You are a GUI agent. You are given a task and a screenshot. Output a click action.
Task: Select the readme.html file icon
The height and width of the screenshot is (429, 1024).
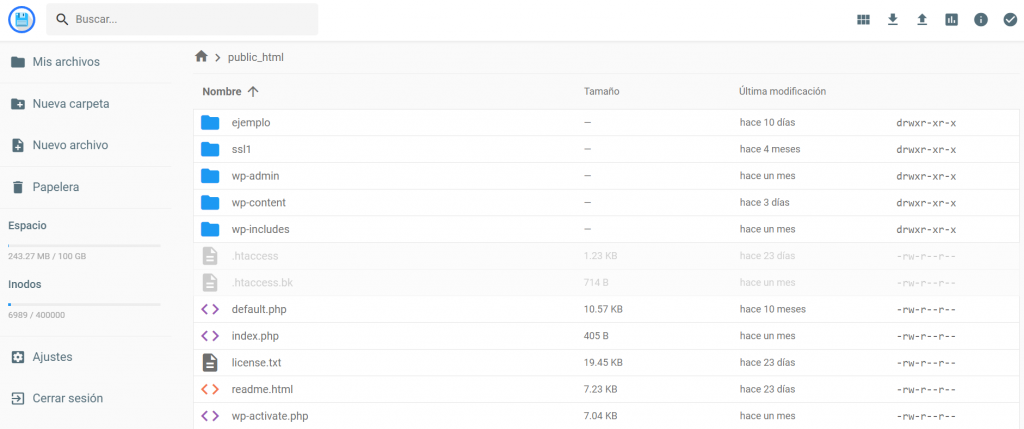click(210, 389)
